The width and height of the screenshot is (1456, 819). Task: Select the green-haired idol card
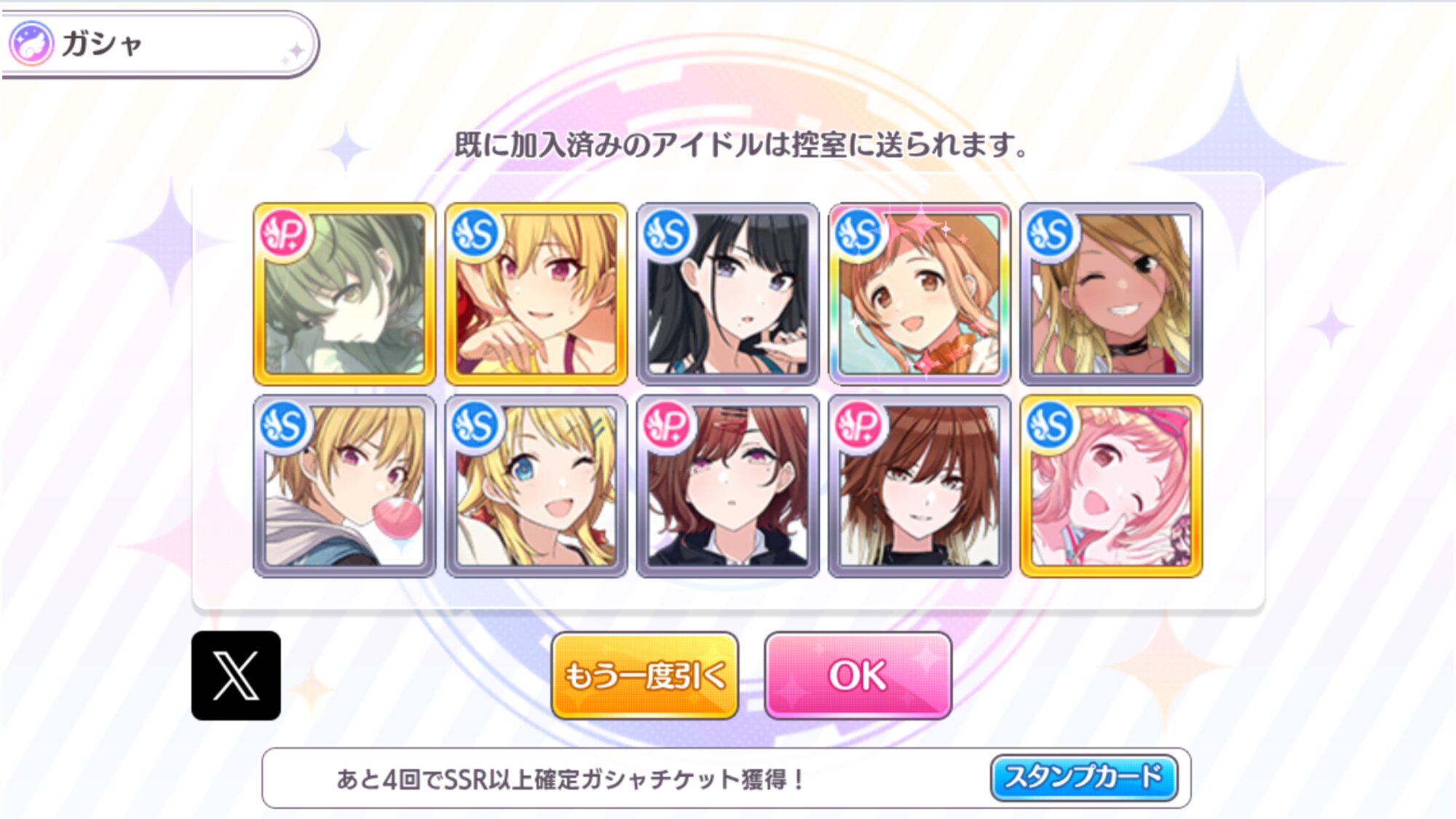(x=344, y=294)
